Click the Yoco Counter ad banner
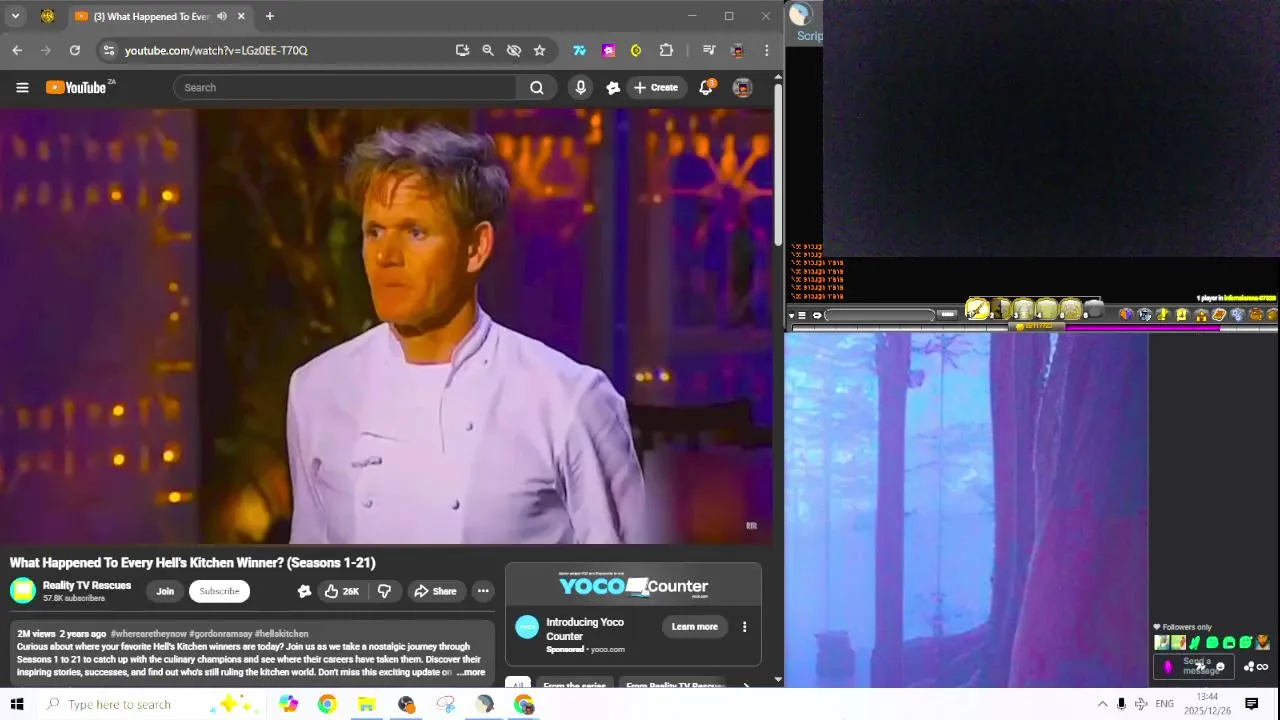The height and width of the screenshot is (720, 1280). 633,586
